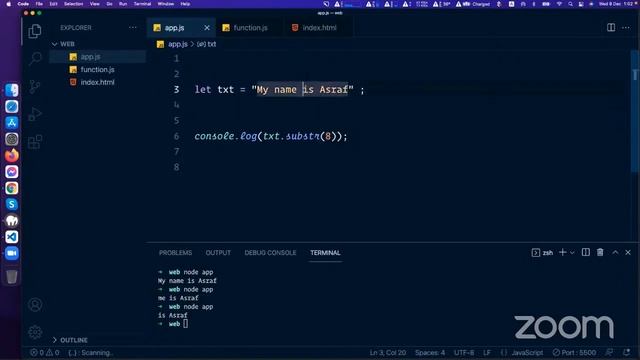Click the terminal prompt input line
This screenshot has height=360, width=640.
point(174,324)
